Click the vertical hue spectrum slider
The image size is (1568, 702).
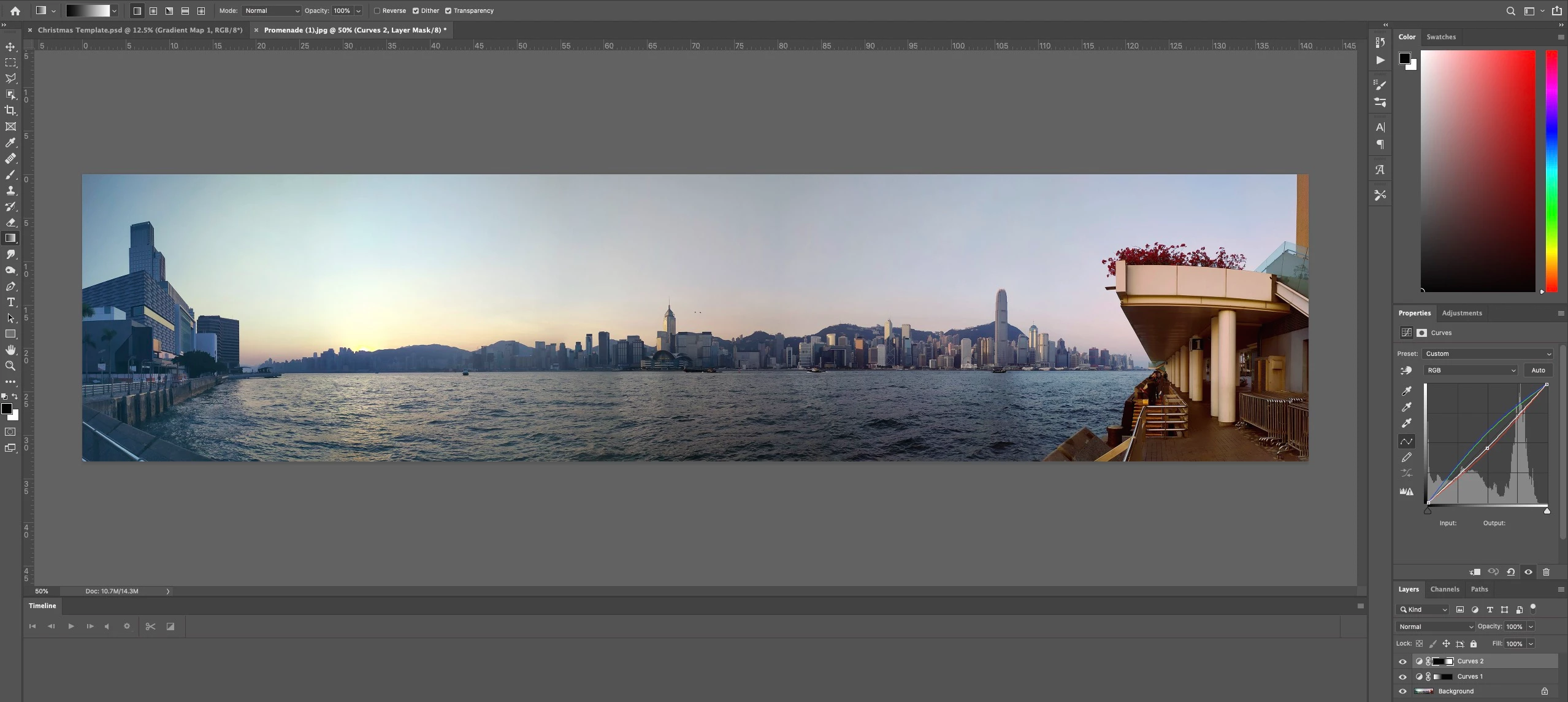tap(1551, 171)
